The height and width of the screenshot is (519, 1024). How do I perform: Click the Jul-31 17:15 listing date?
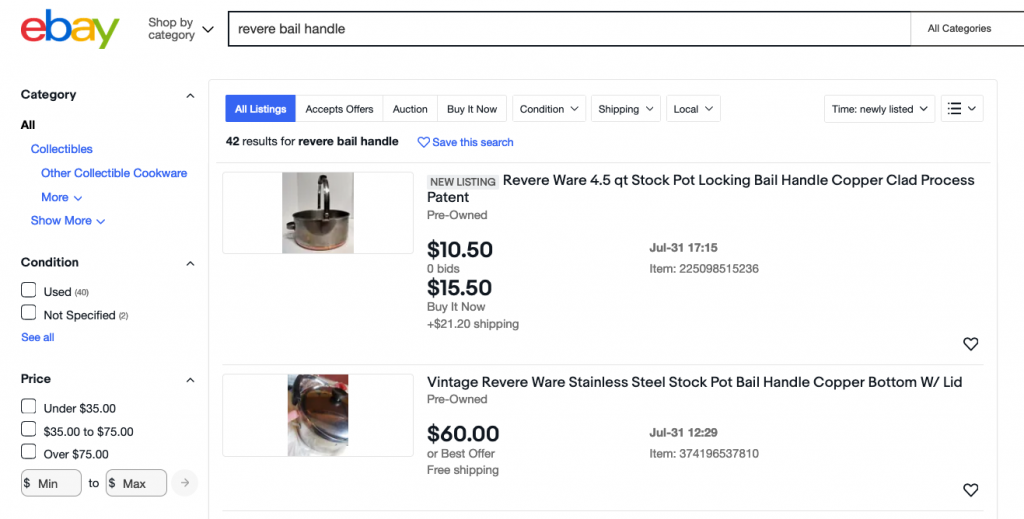(683, 247)
